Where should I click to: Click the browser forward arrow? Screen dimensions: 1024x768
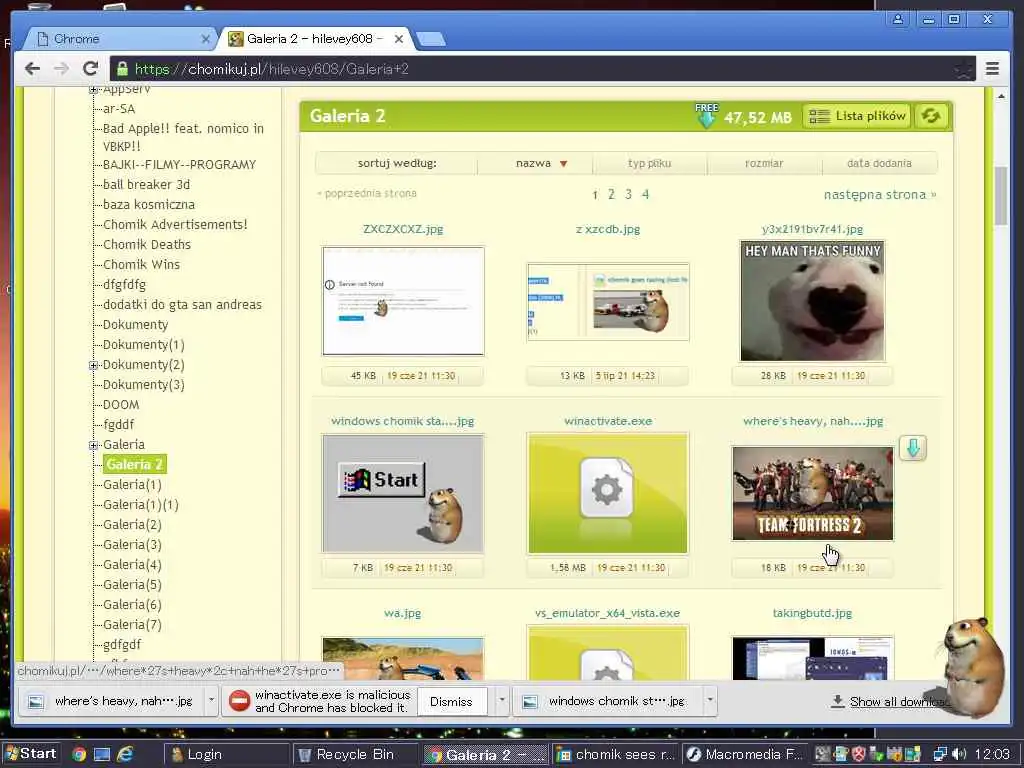pos(61,69)
